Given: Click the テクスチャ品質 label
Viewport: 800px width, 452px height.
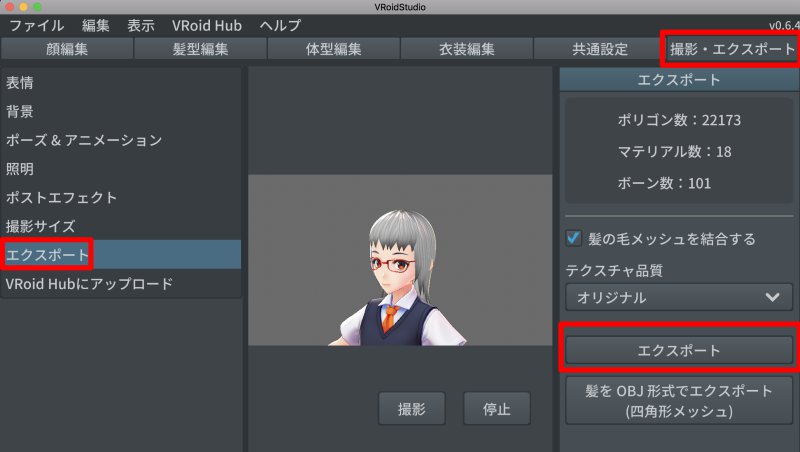Looking at the screenshot, I should click(614, 270).
